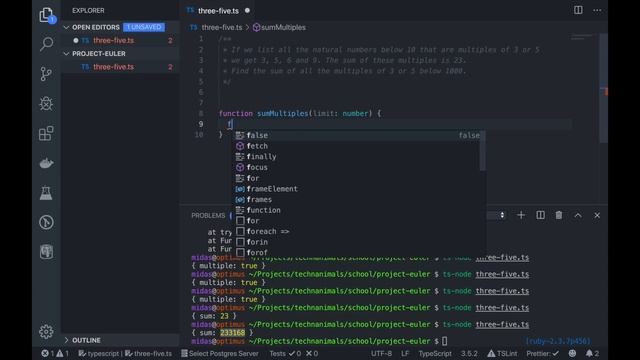Image resolution: width=640 pixels, height=360 pixels.
Task: Open the Manage settings gear
Action: [x=46, y=331]
